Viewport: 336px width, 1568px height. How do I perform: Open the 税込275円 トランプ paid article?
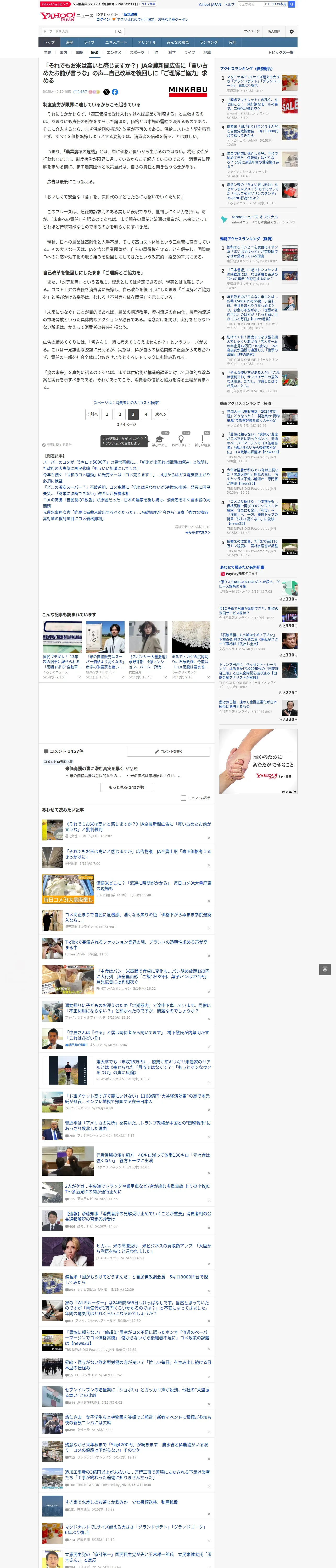pos(259,679)
